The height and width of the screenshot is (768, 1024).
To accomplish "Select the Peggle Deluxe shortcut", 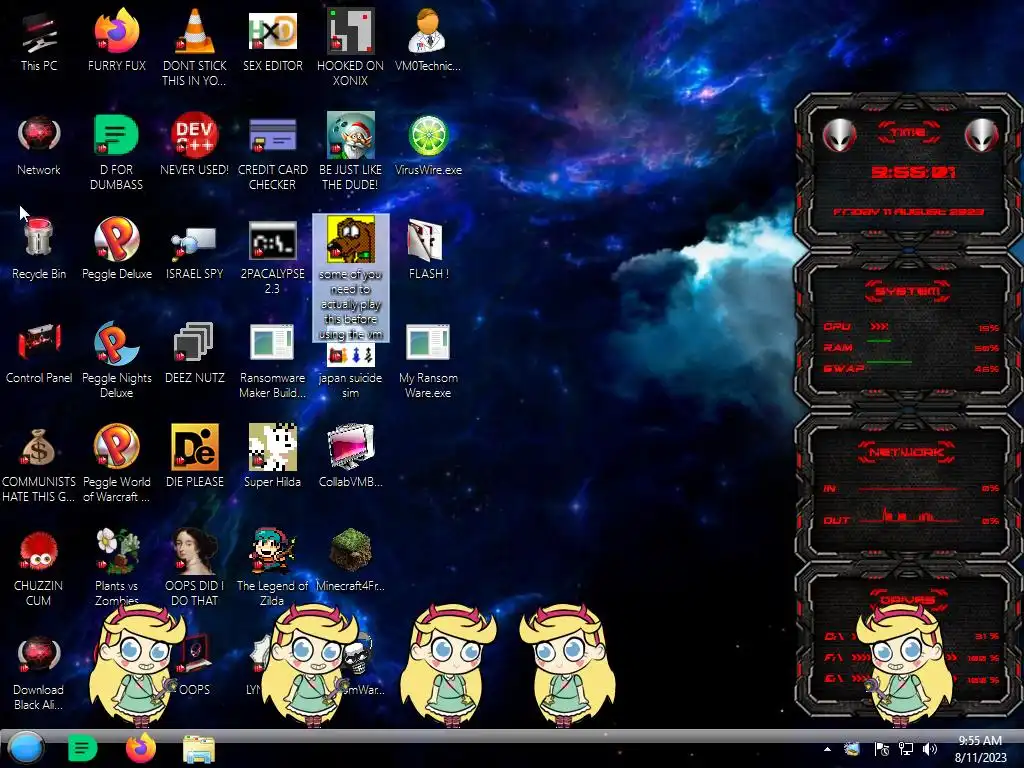I will point(116,249).
